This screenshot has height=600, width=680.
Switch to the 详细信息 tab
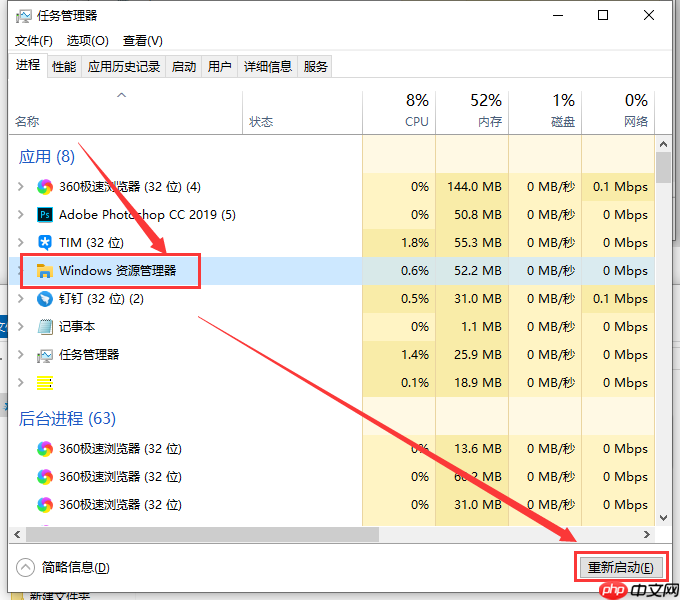[268, 67]
